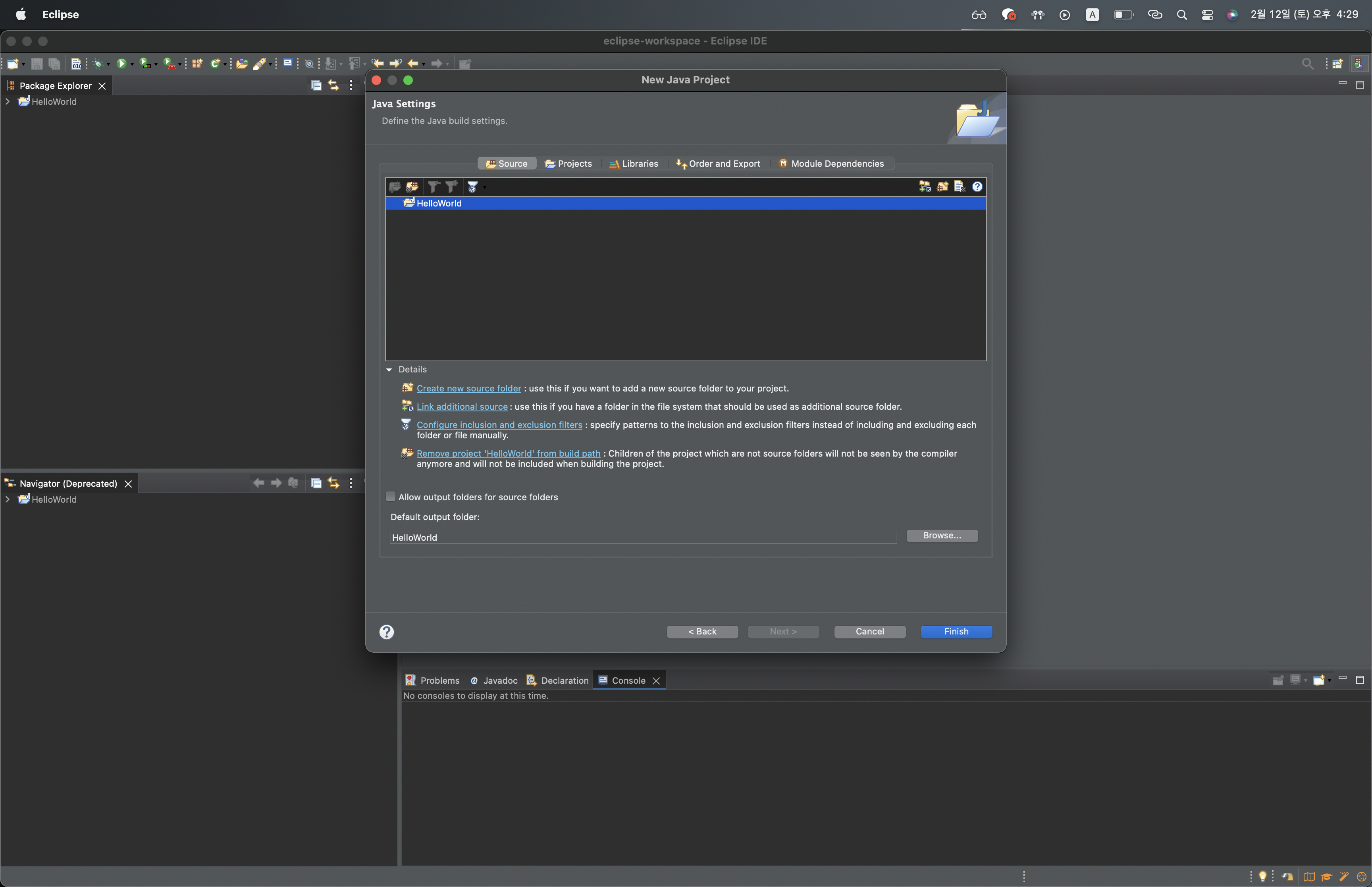Click Collapse All in Package Explorer
Viewport: 1372px width, 887px height.
(316, 85)
